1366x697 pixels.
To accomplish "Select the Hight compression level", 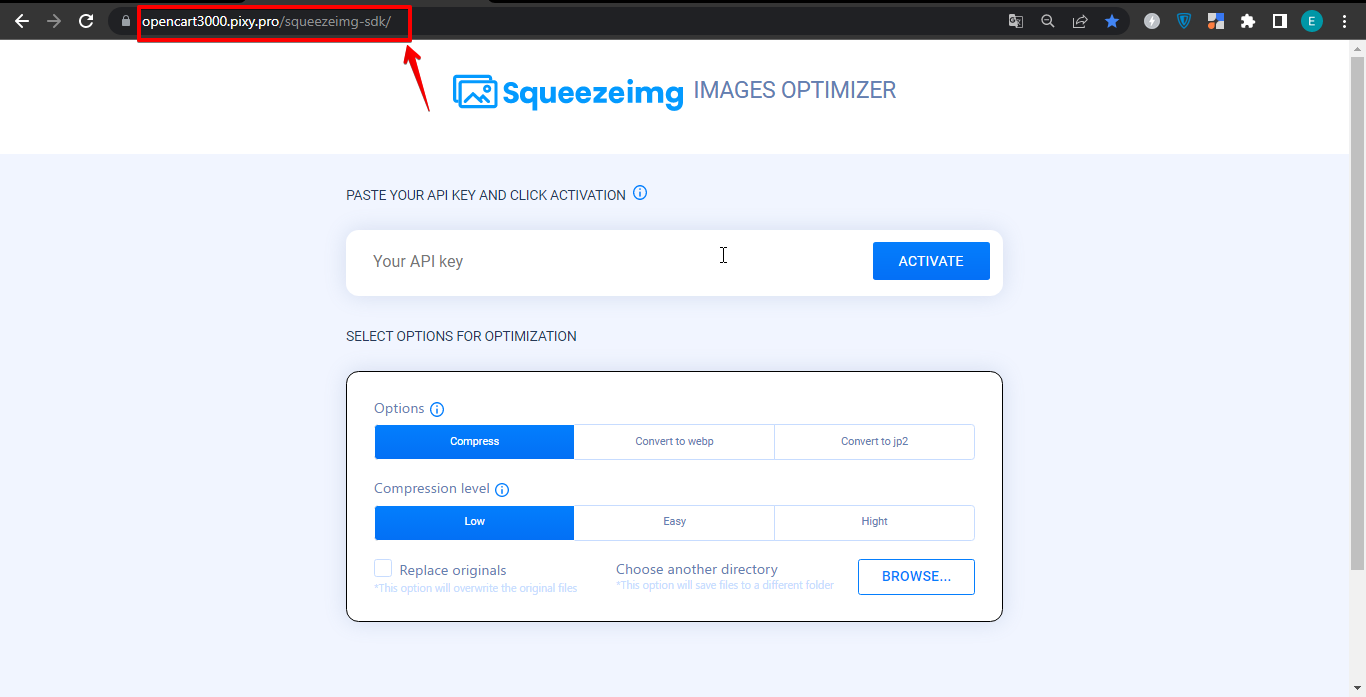I will [x=874, y=522].
